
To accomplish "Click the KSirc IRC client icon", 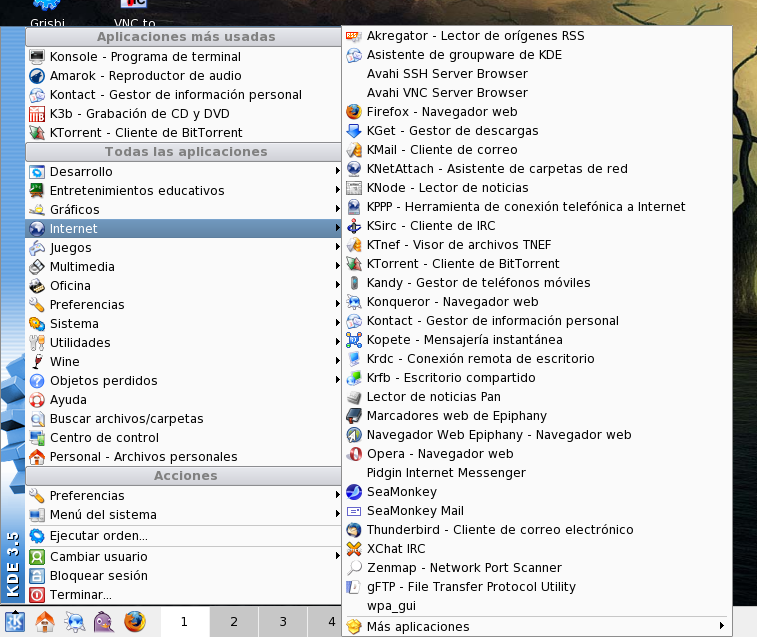I will (x=354, y=226).
